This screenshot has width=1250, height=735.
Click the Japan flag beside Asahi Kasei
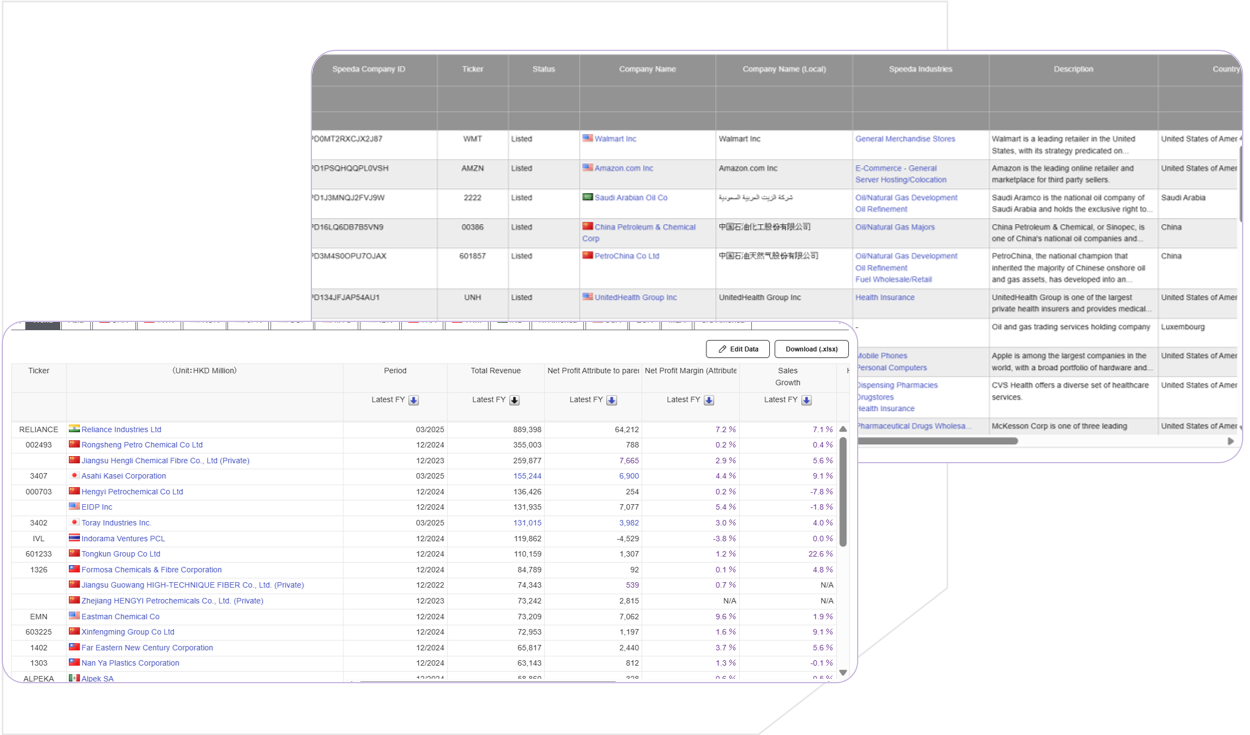pyautogui.click(x=74, y=476)
